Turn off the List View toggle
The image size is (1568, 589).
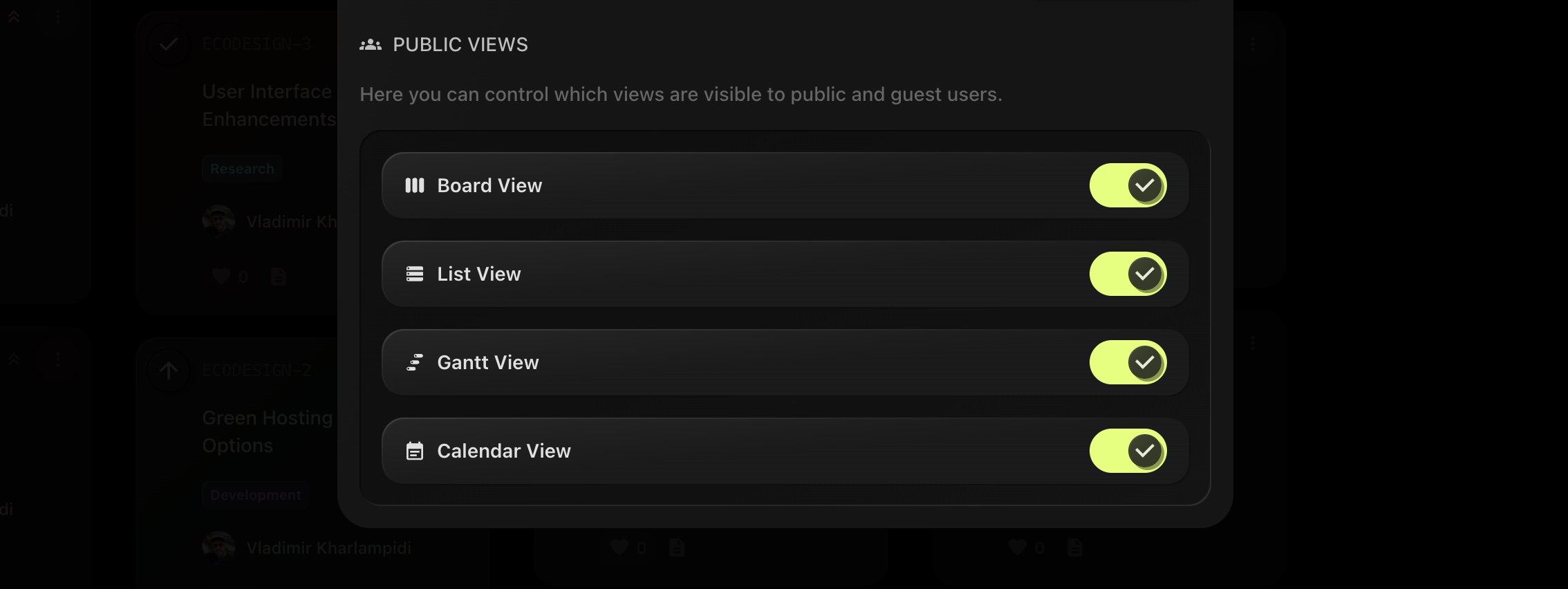[x=1128, y=274]
